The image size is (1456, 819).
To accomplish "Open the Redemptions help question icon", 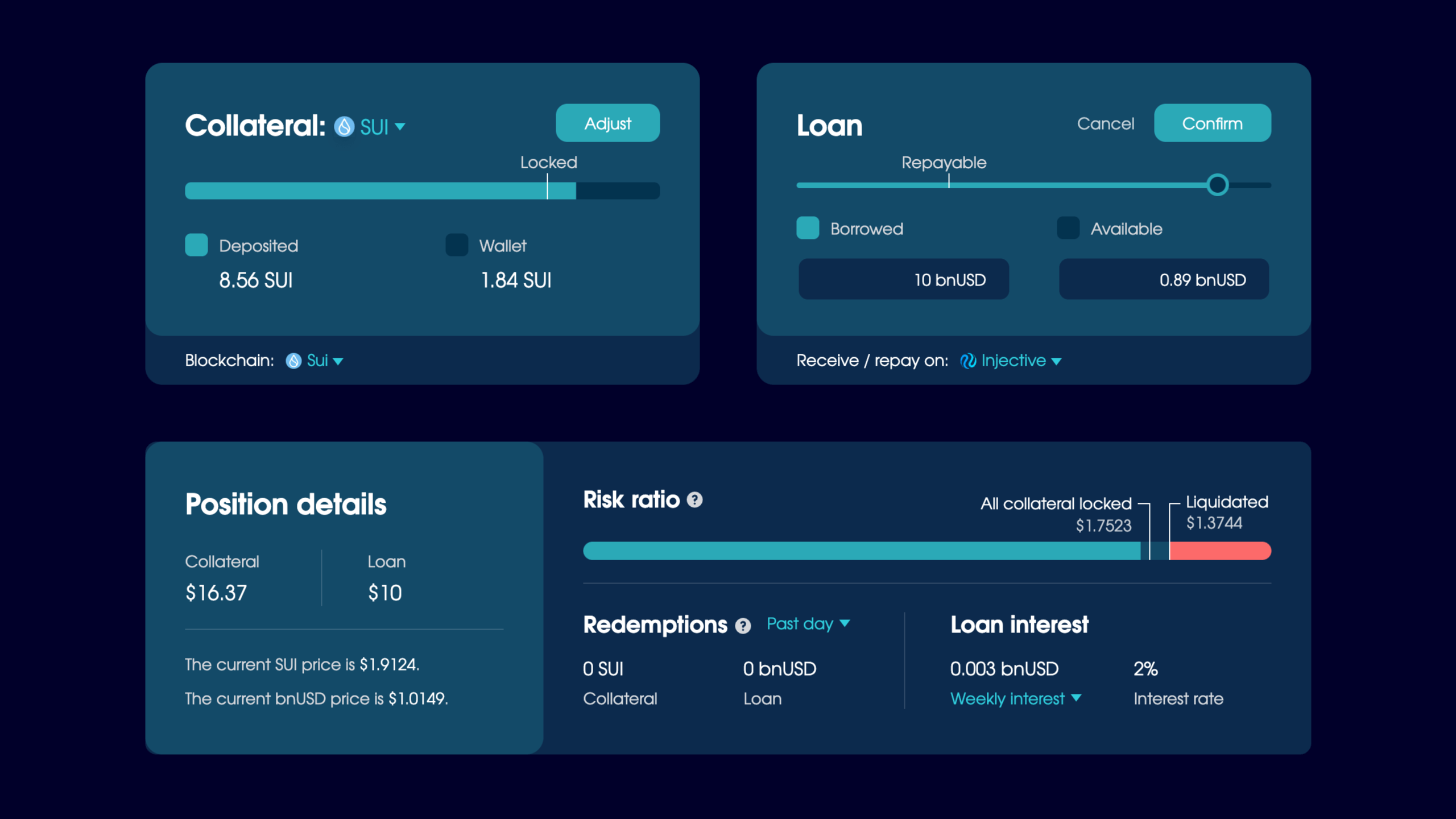I will point(743,626).
